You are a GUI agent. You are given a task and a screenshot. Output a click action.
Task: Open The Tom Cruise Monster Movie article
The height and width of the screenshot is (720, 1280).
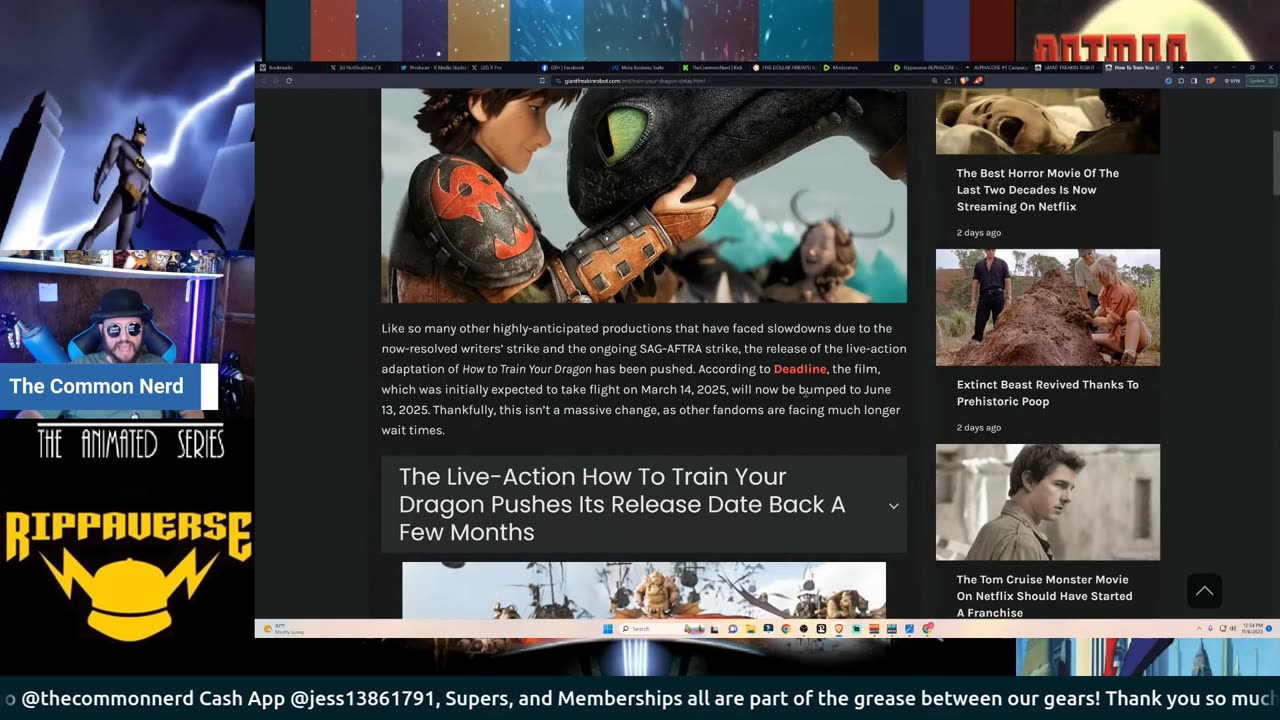(x=1045, y=596)
